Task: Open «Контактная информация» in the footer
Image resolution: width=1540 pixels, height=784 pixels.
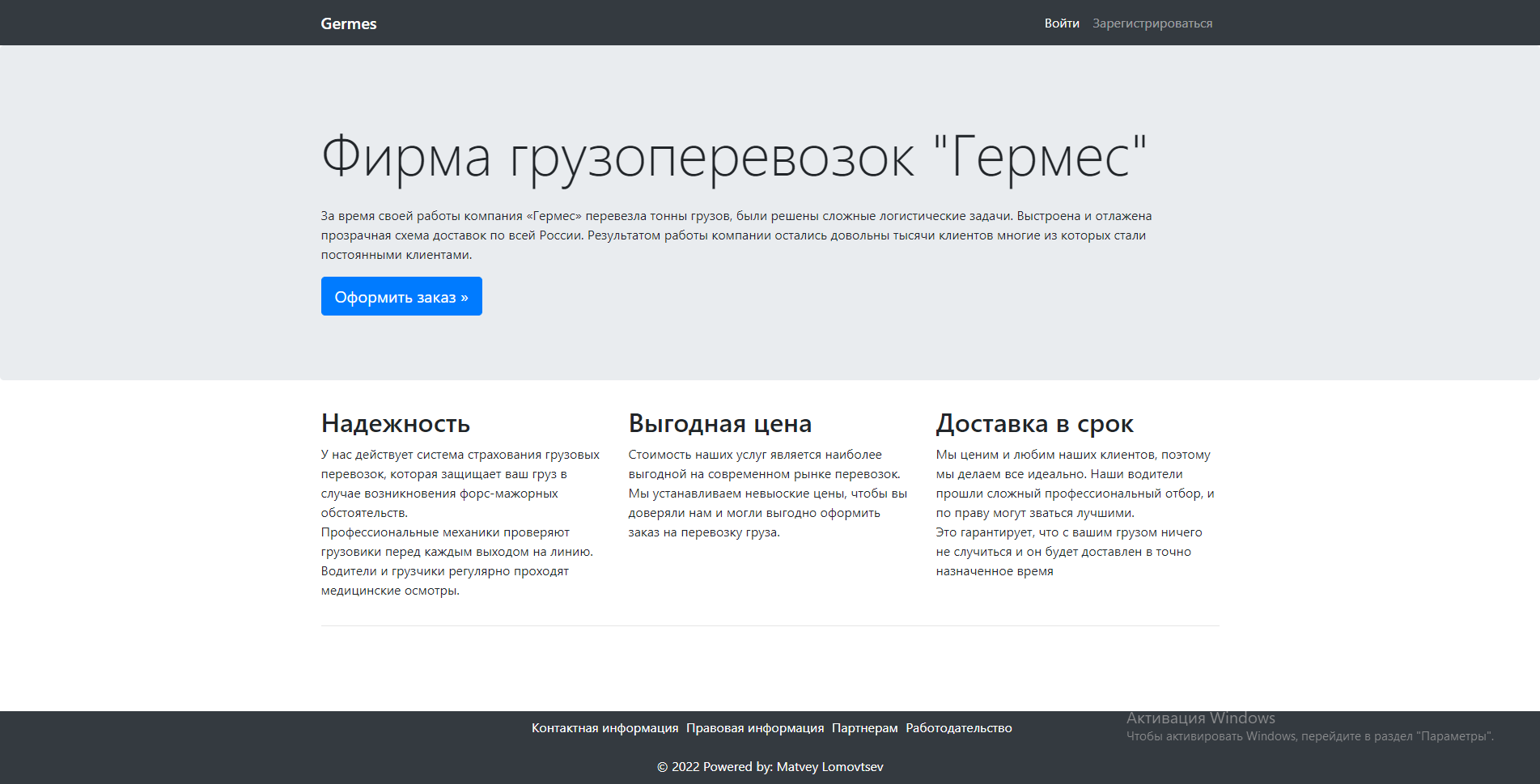Action: coord(605,727)
